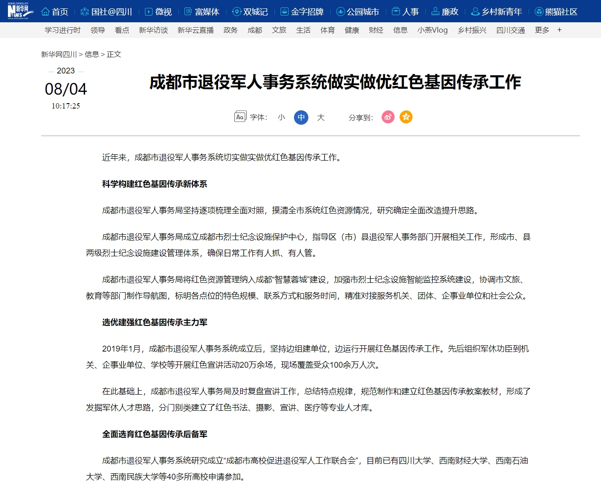Click 新华网四川 breadcrumb link
The height and width of the screenshot is (496, 601).
pyautogui.click(x=59, y=54)
